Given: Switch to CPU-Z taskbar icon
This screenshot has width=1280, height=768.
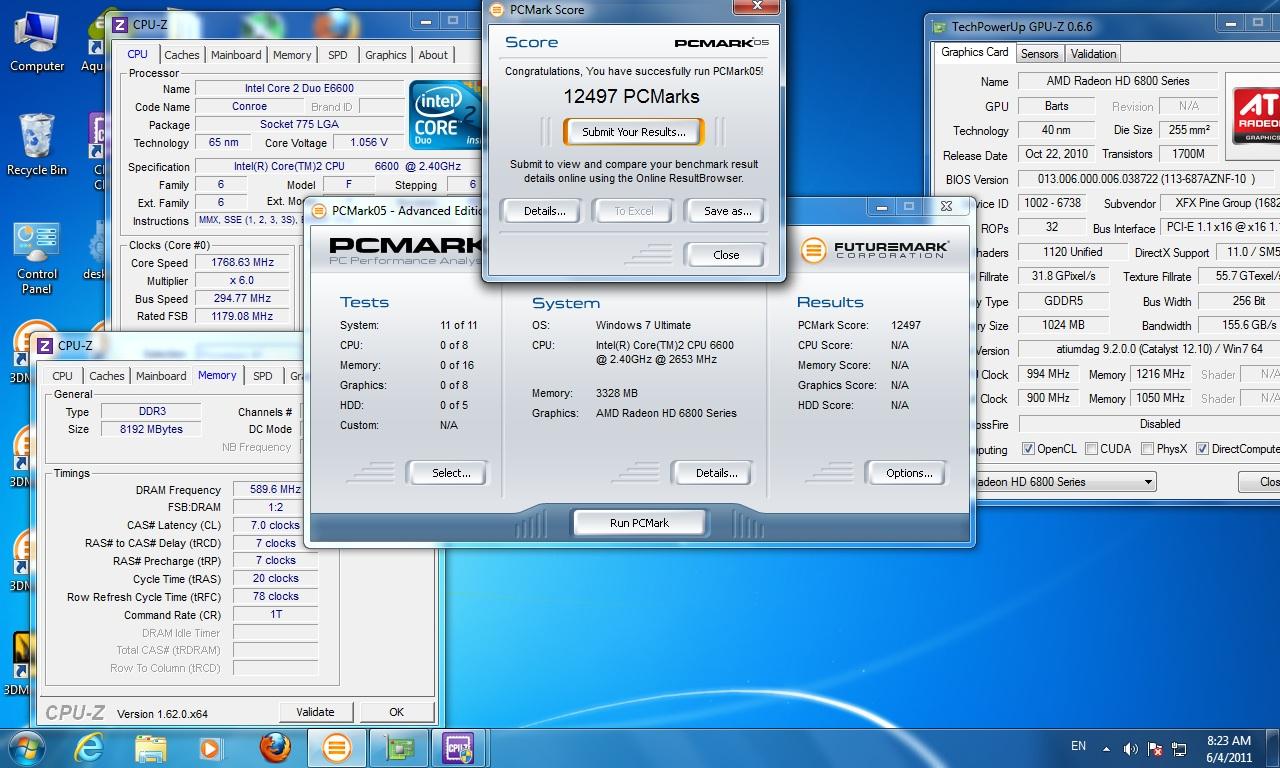Looking at the screenshot, I should click(459, 748).
